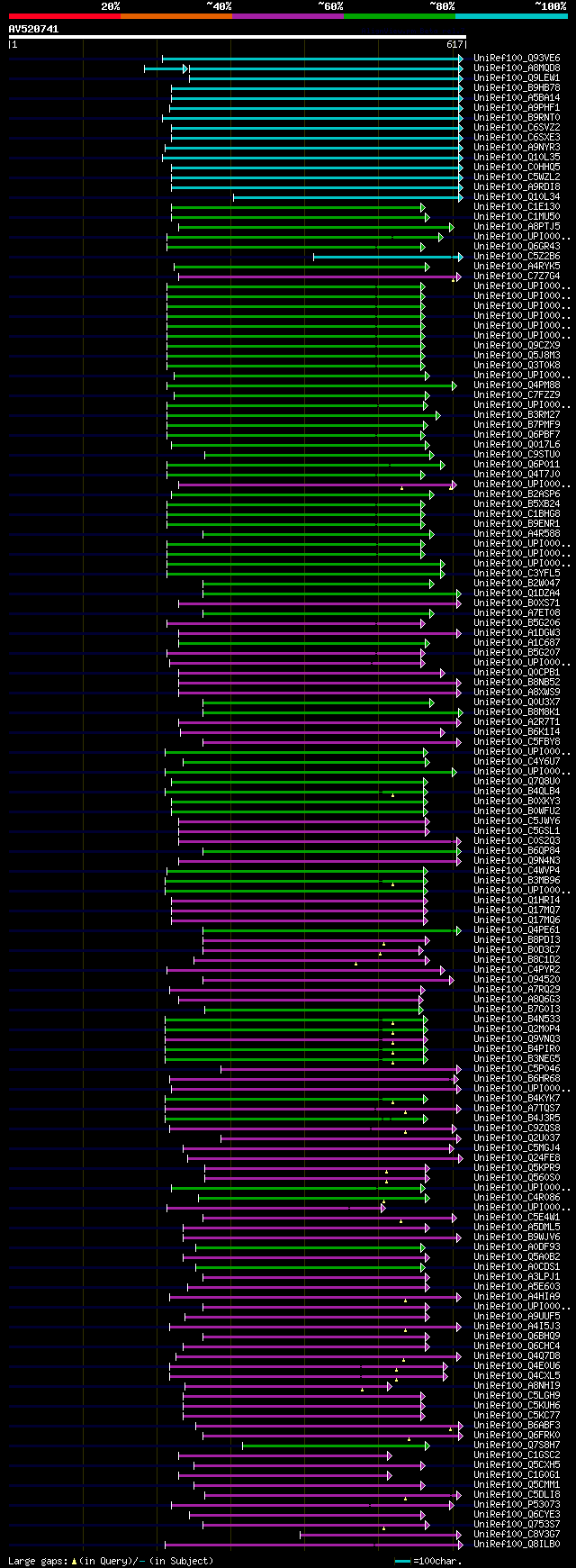This screenshot has width=576, height=1568.
Task: Select the UniRef100_Q24FE8 label
Action: coord(517,1158)
